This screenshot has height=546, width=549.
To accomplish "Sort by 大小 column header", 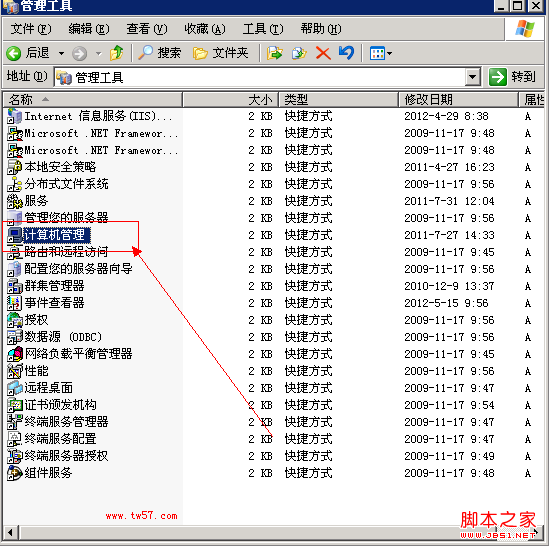I will [231, 100].
